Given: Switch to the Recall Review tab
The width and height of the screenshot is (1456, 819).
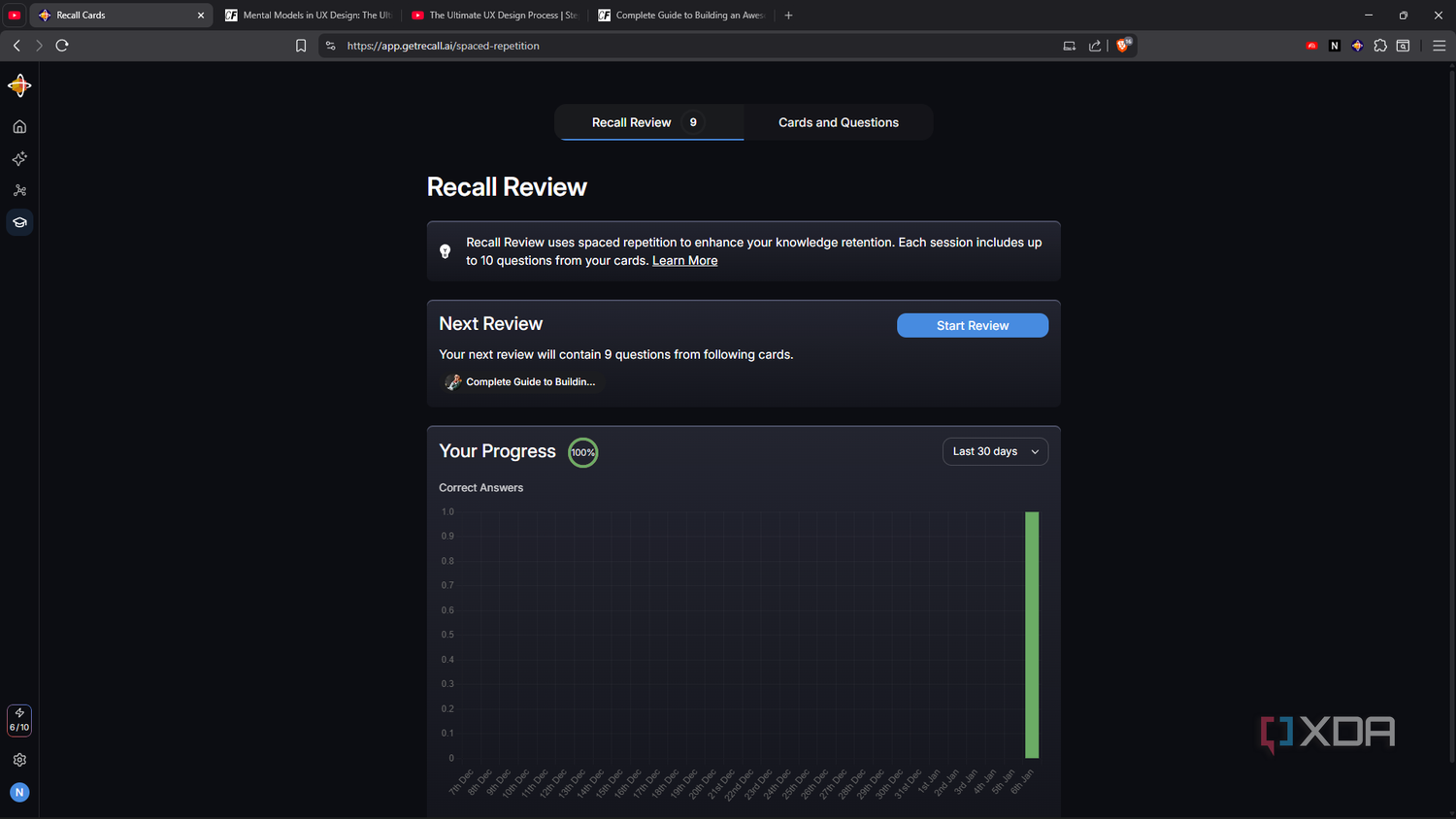Looking at the screenshot, I should 648,122.
